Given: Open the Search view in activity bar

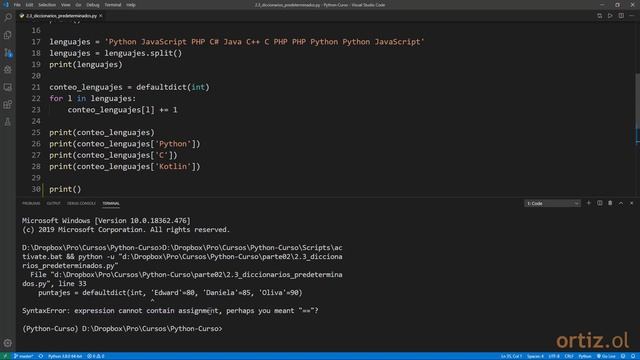Looking at the screenshot, I should (x=8, y=17).
